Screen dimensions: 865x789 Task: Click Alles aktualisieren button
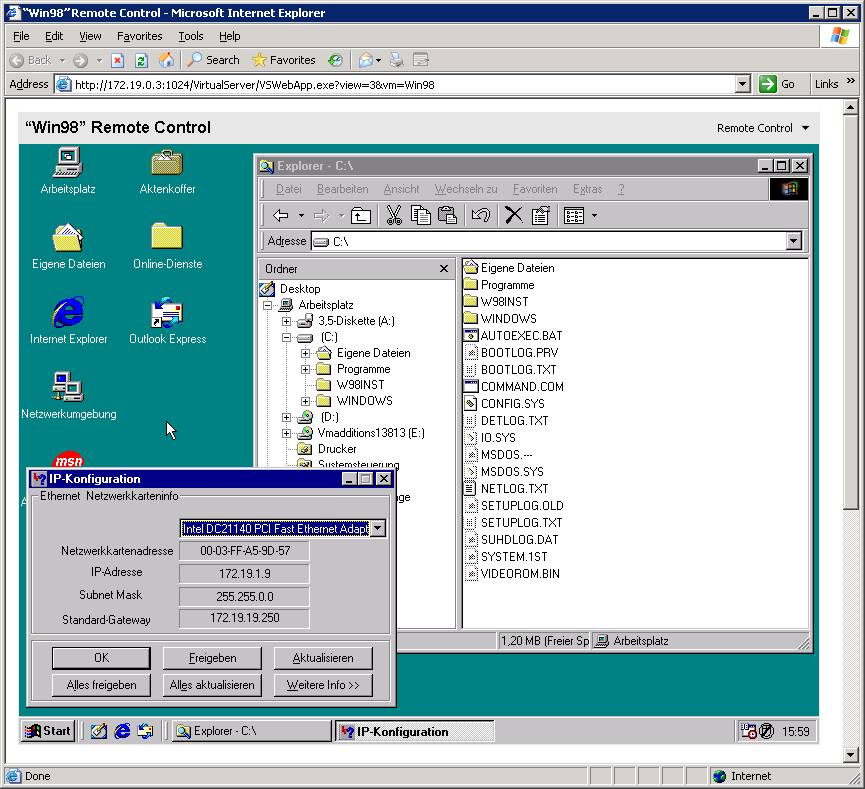pos(212,685)
